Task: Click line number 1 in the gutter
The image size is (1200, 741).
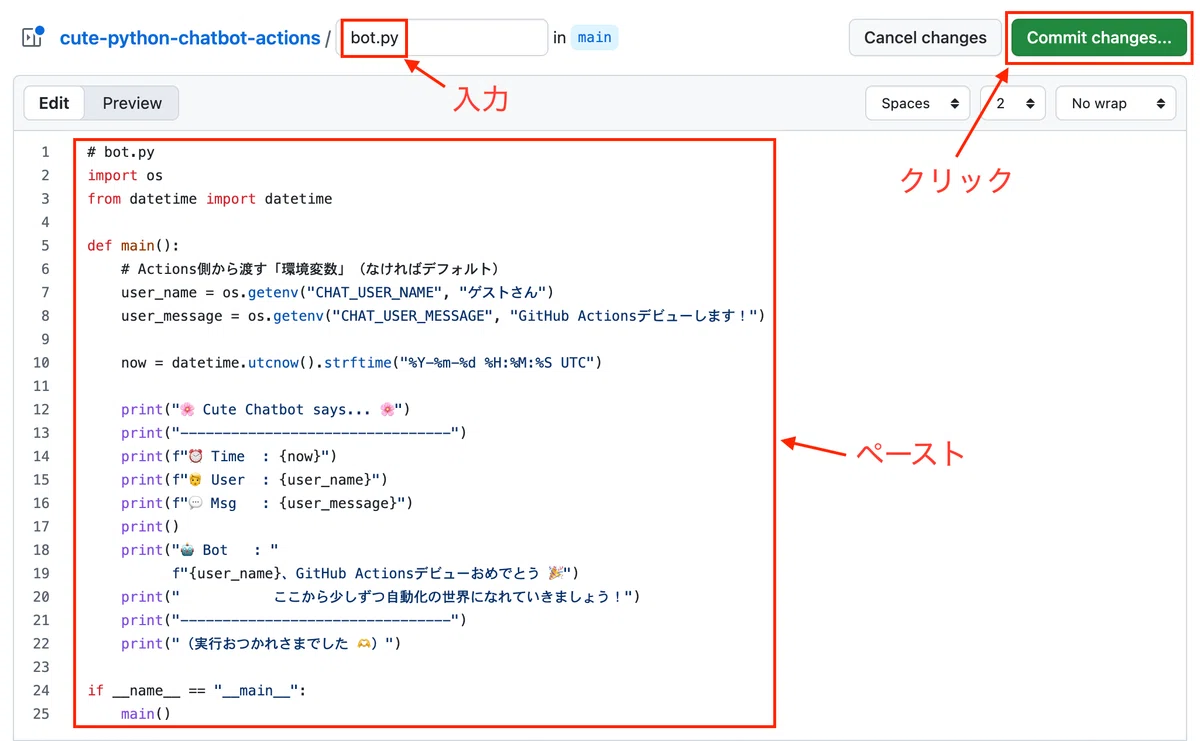Action: 44,152
